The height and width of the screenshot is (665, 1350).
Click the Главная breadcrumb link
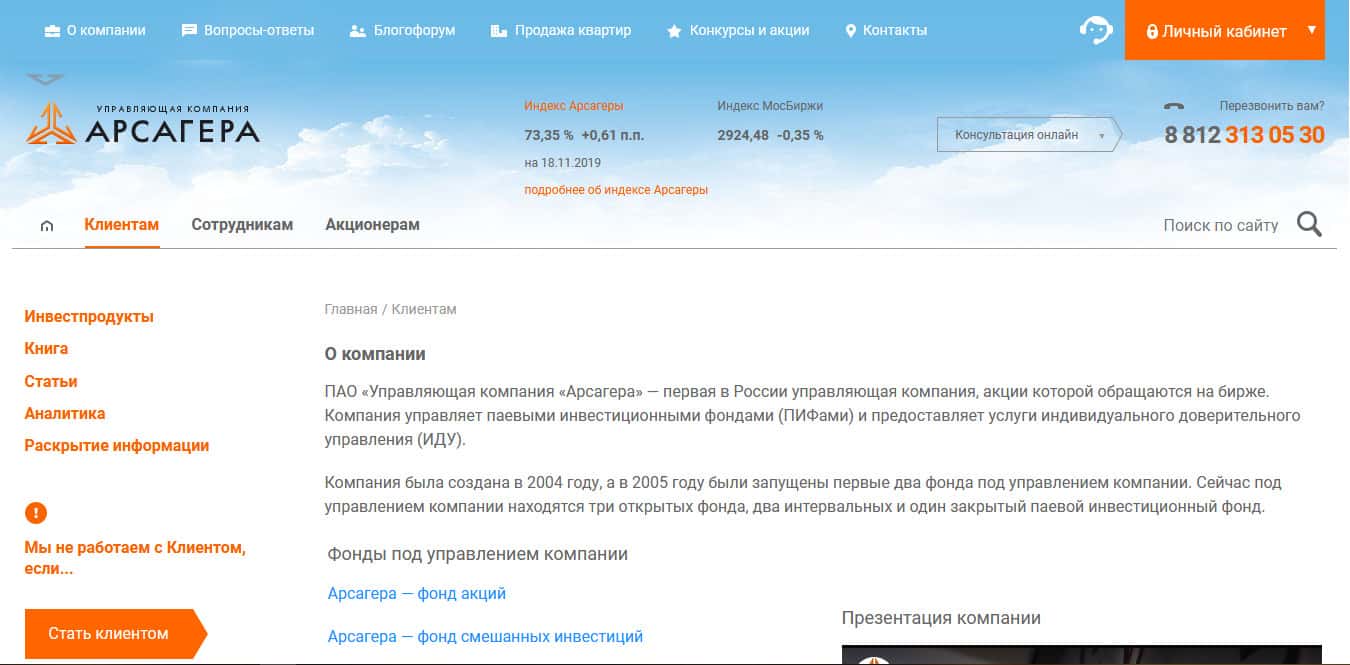click(x=351, y=310)
